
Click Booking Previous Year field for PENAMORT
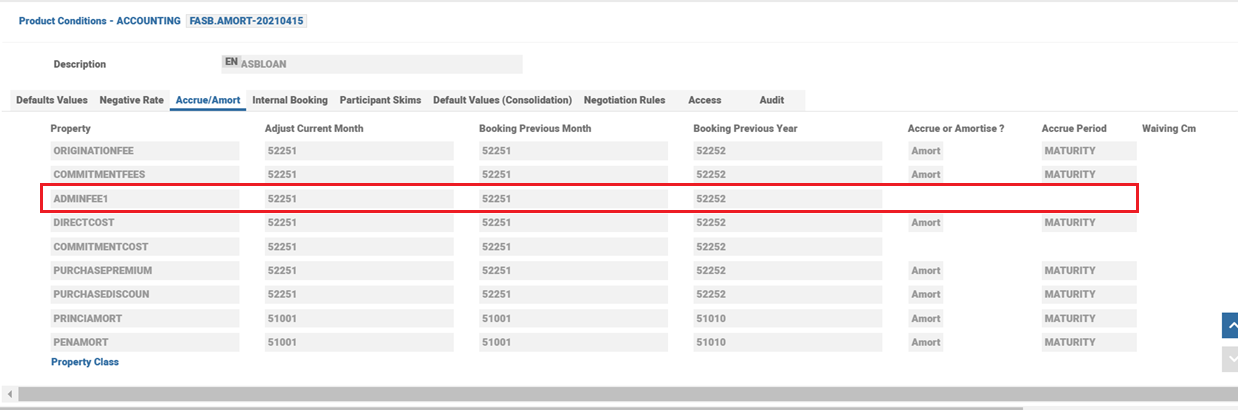pyautogui.click(x=787, y=342)
